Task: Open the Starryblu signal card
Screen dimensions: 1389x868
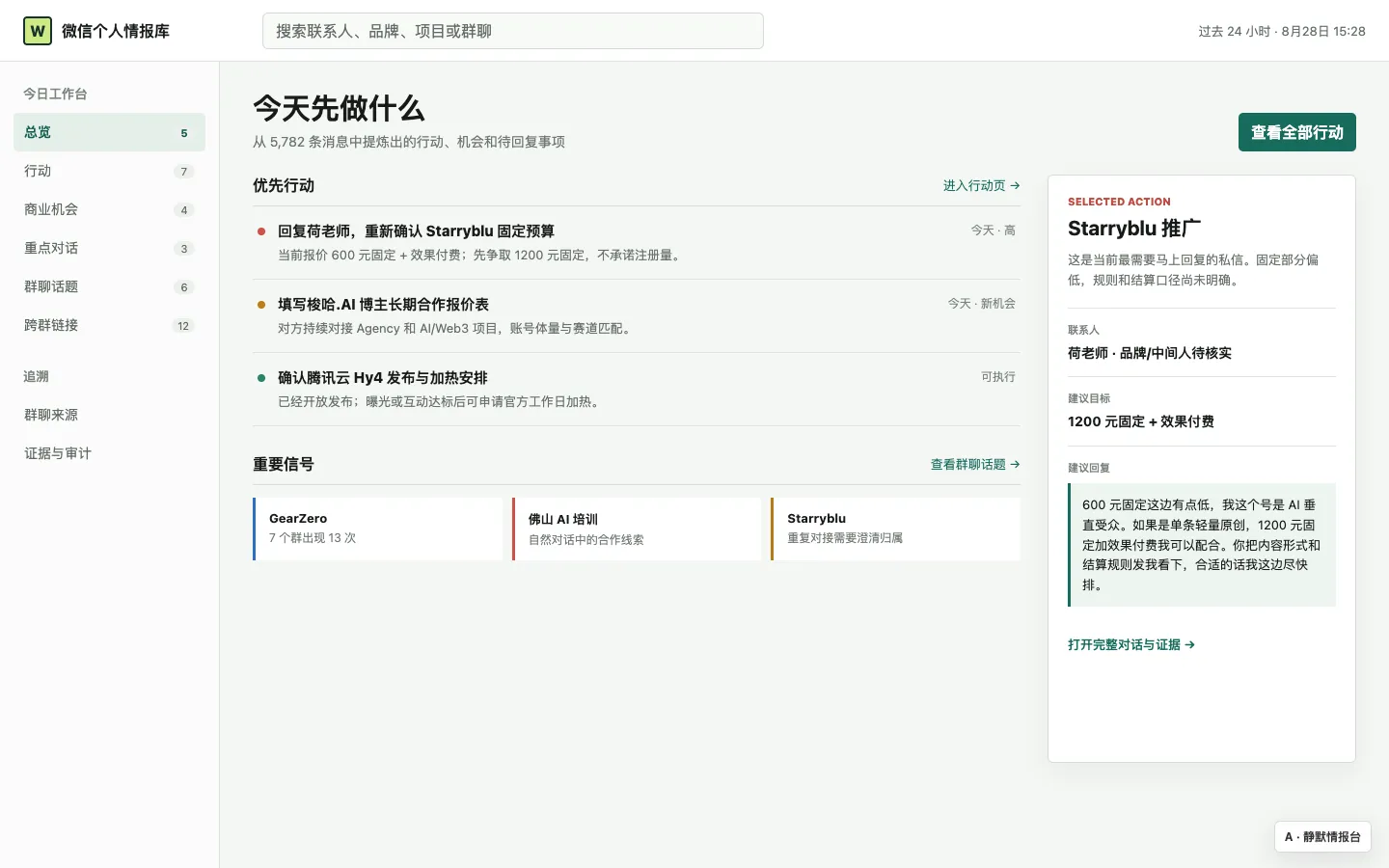Action: coord(895,529)
